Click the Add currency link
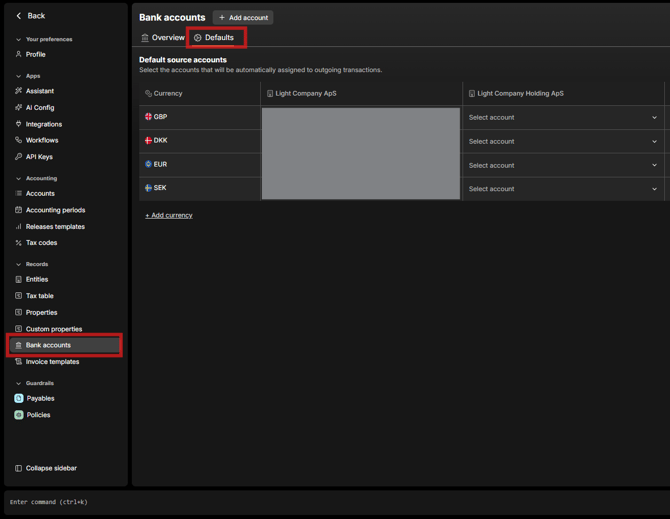Screen dimensions: 670x519 point(169,215)
